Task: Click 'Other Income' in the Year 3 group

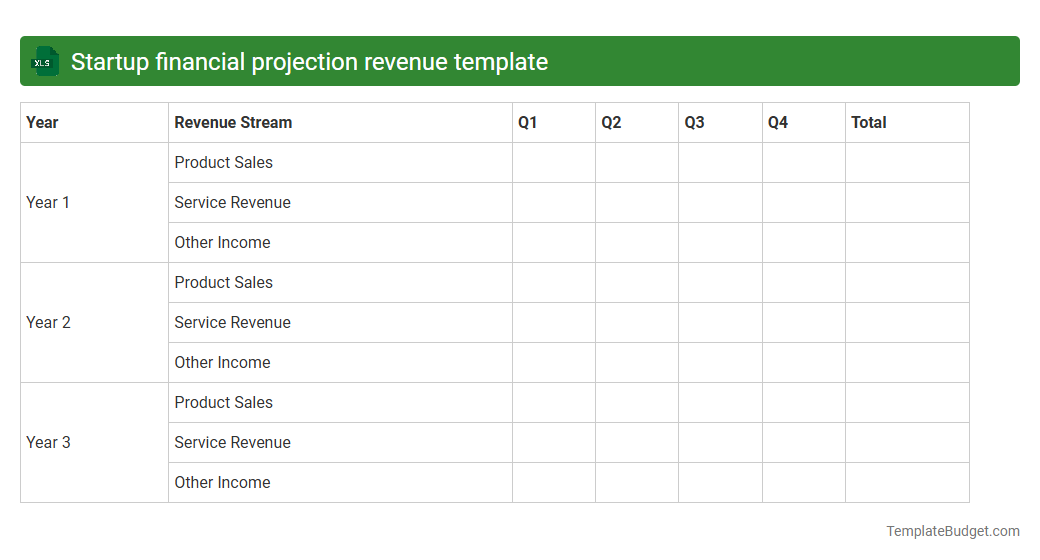Action: 340,482
